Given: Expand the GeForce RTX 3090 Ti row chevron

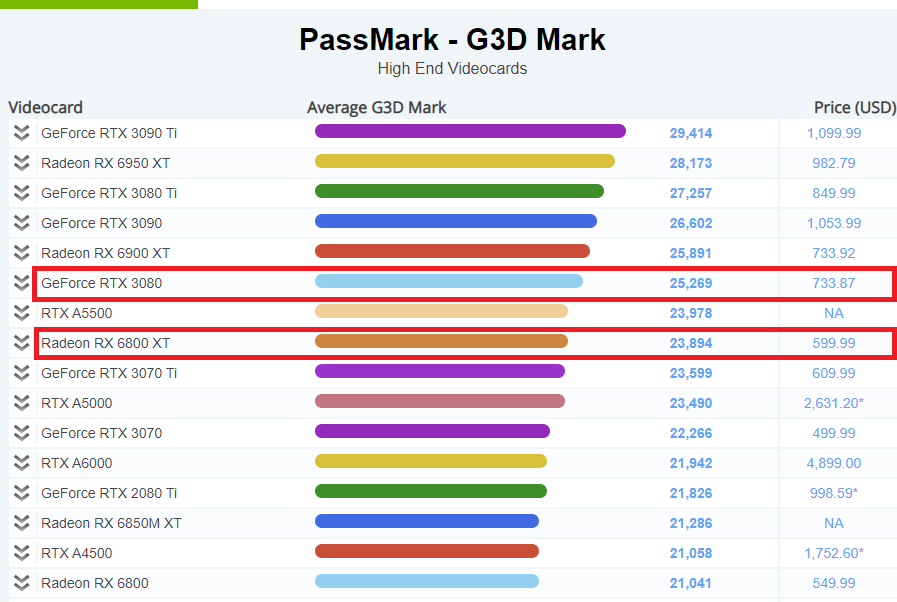Looking at the screenshot, I should point(21,133).
